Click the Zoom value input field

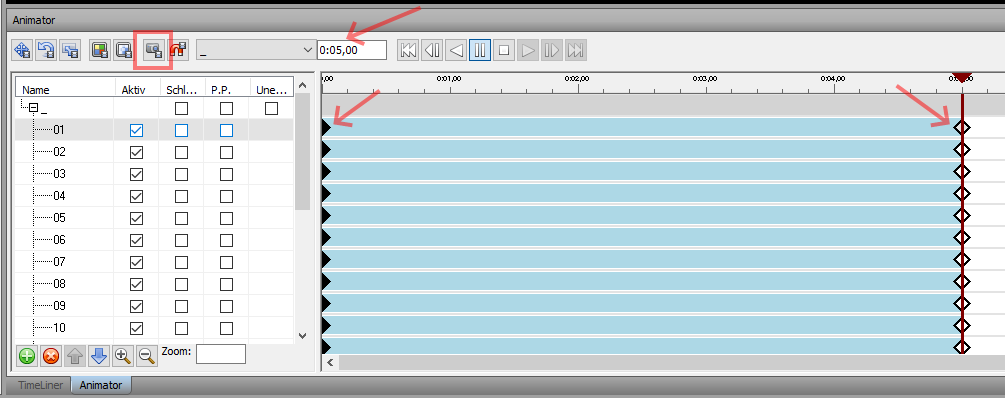221,354
